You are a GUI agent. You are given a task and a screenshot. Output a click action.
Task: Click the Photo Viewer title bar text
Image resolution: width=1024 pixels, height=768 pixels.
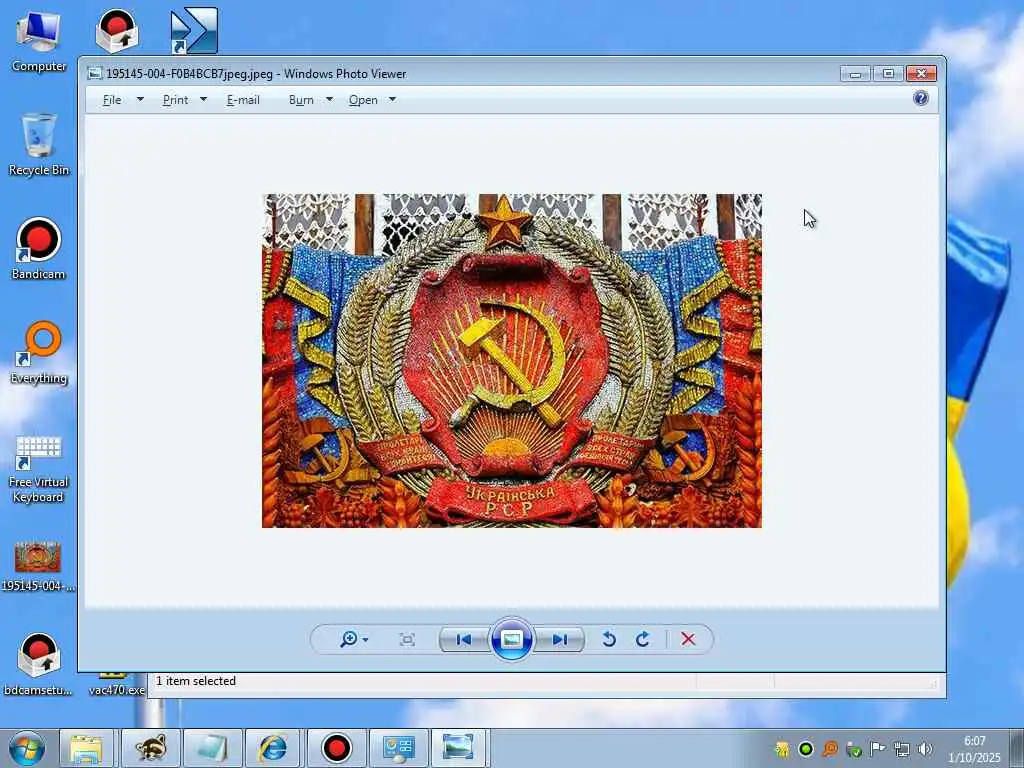click(x=256, y=74)
